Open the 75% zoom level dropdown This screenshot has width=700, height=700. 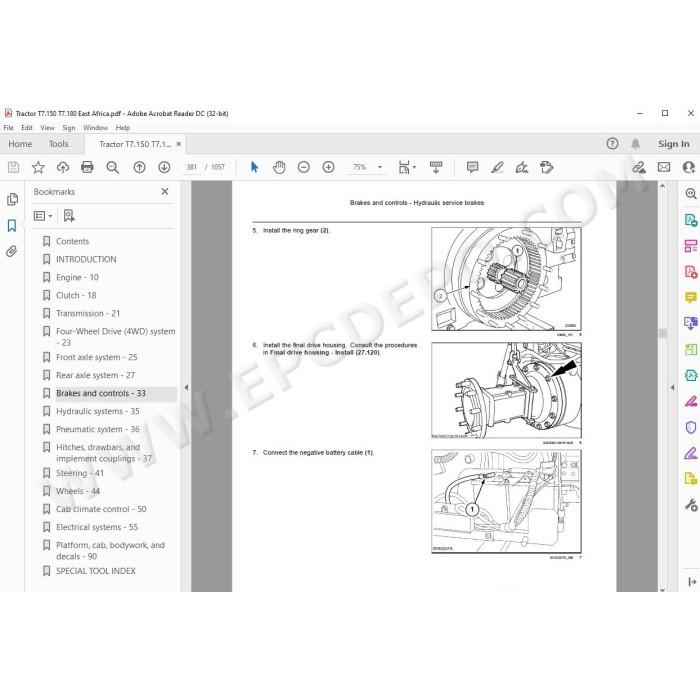pos(380,167)
